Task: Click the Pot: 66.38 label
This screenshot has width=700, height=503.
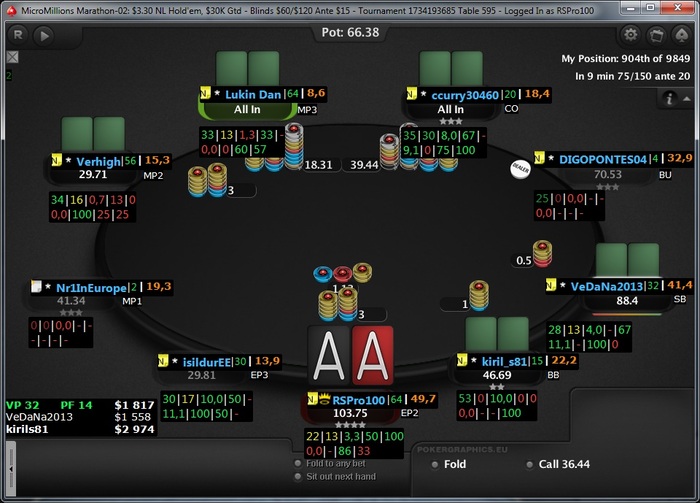Action: [350, 32]
